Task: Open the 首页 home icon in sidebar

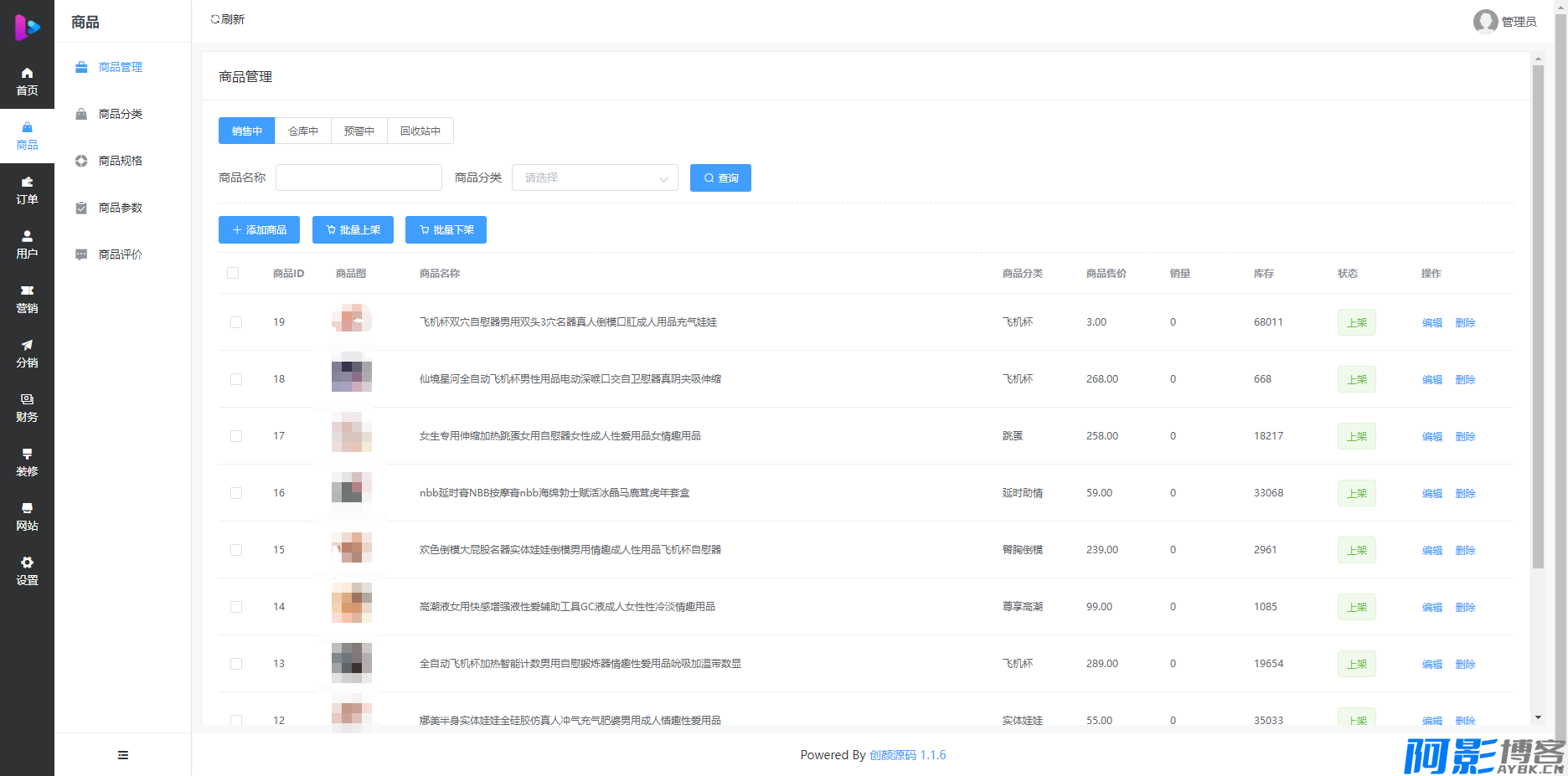Action: point(27,74)
